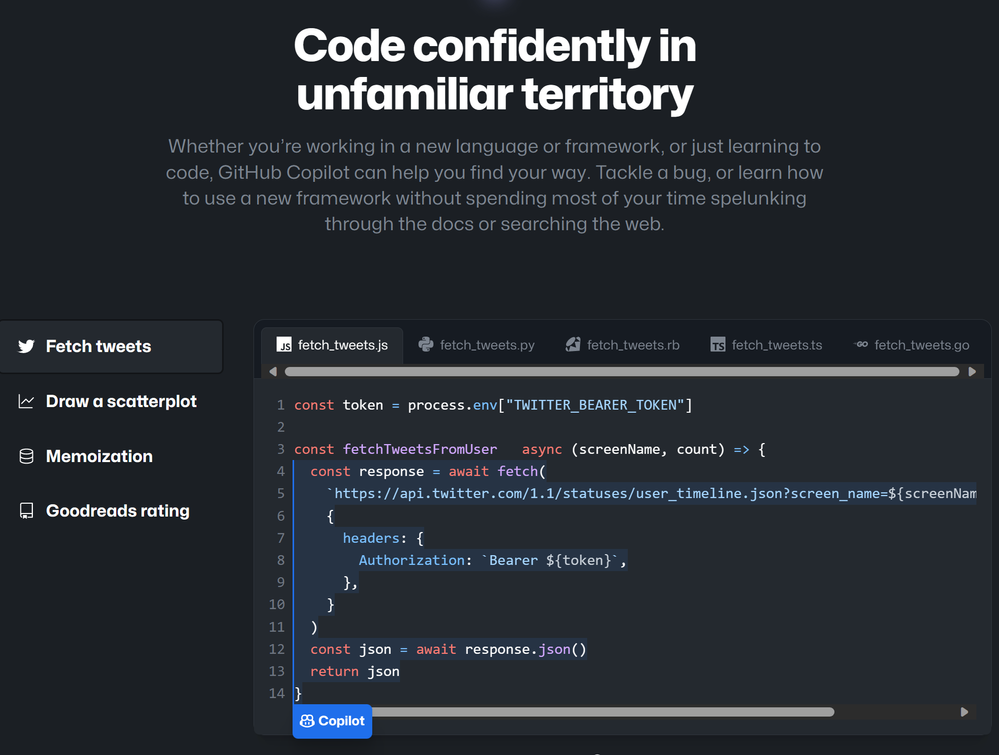The height and width of the screenshot is (755, 999).
Task: Click the code horizontal scrollbar thumb
Action: pyautogui.click(x=603, y=712)
